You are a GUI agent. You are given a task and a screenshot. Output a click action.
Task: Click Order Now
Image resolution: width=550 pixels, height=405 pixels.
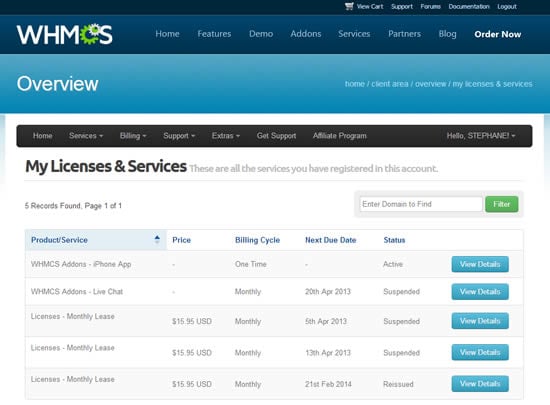[x=498, y=34]
